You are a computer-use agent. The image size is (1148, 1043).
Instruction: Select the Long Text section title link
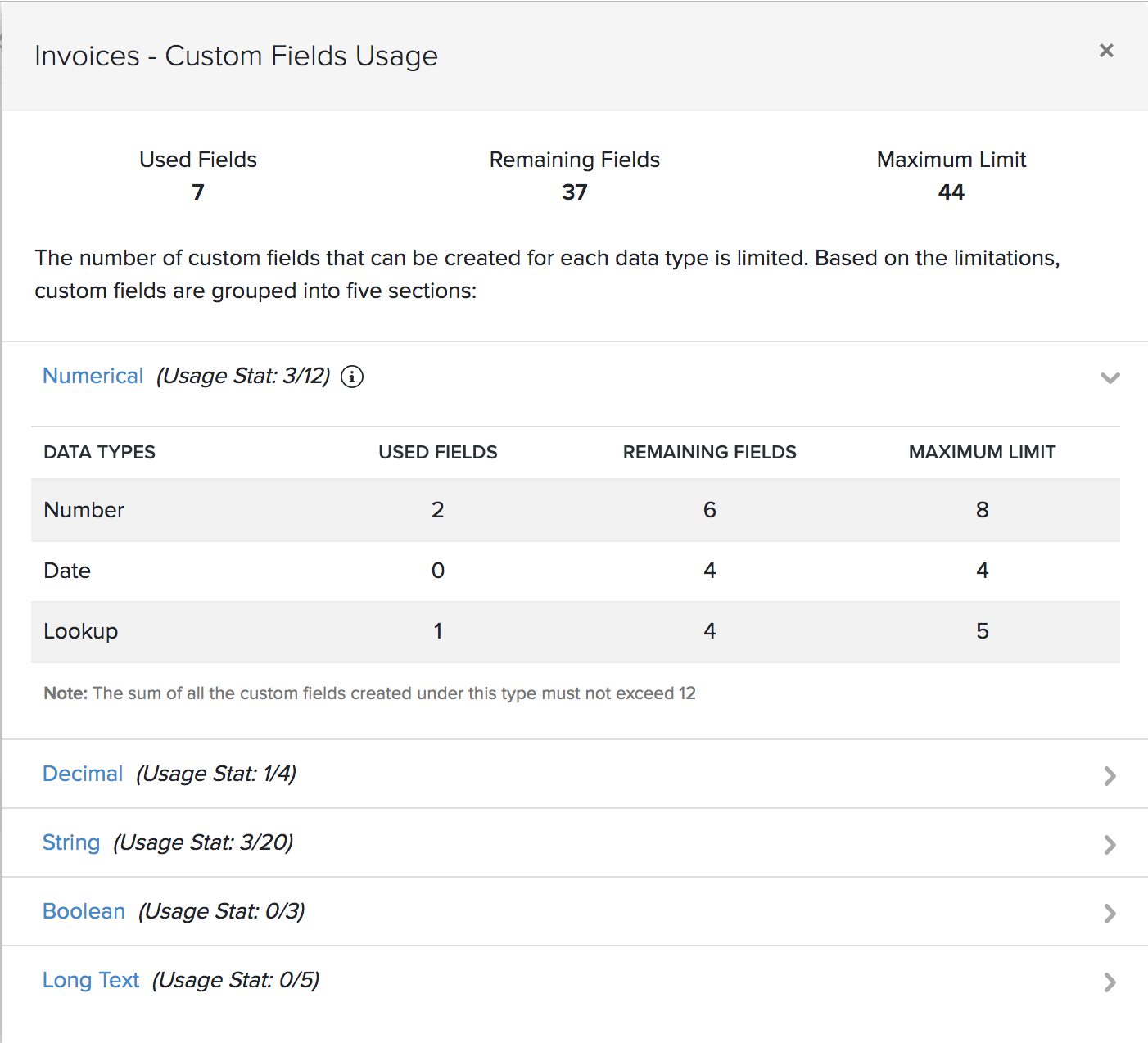click(x=91, y=980)
